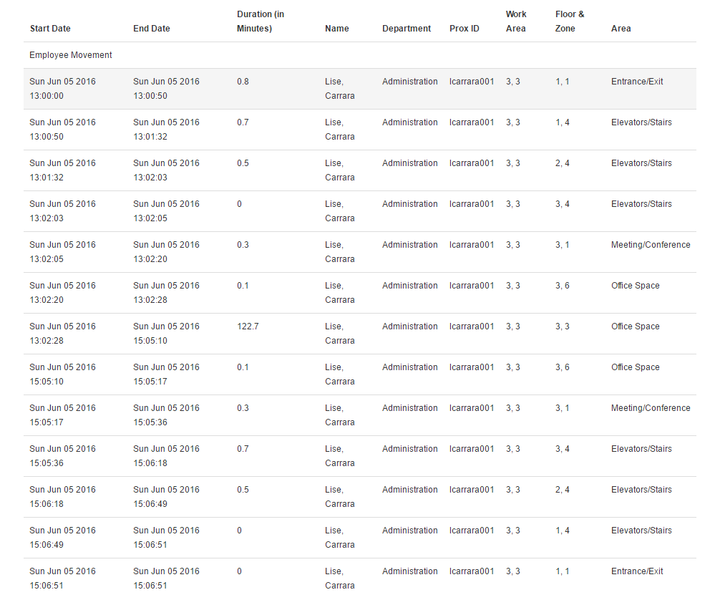
Task: Select the Employee Movement group row
Action: pos(360,55)
